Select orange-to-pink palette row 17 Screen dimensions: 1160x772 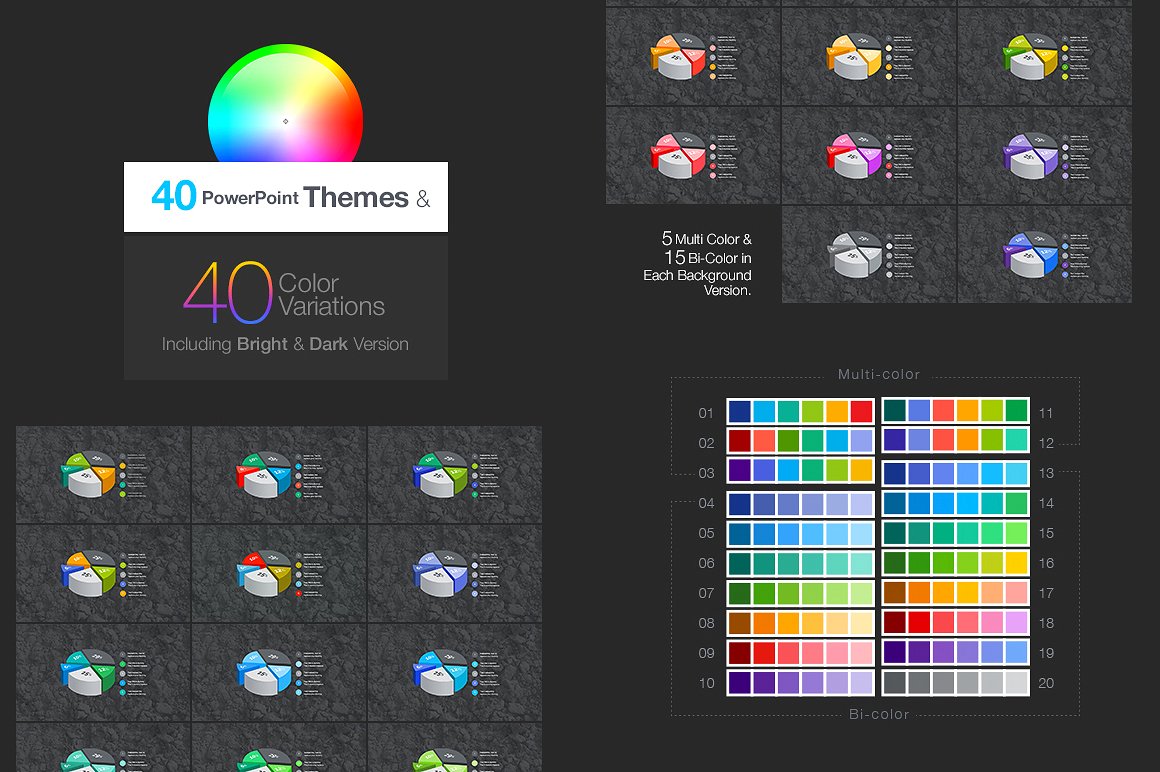955,594
